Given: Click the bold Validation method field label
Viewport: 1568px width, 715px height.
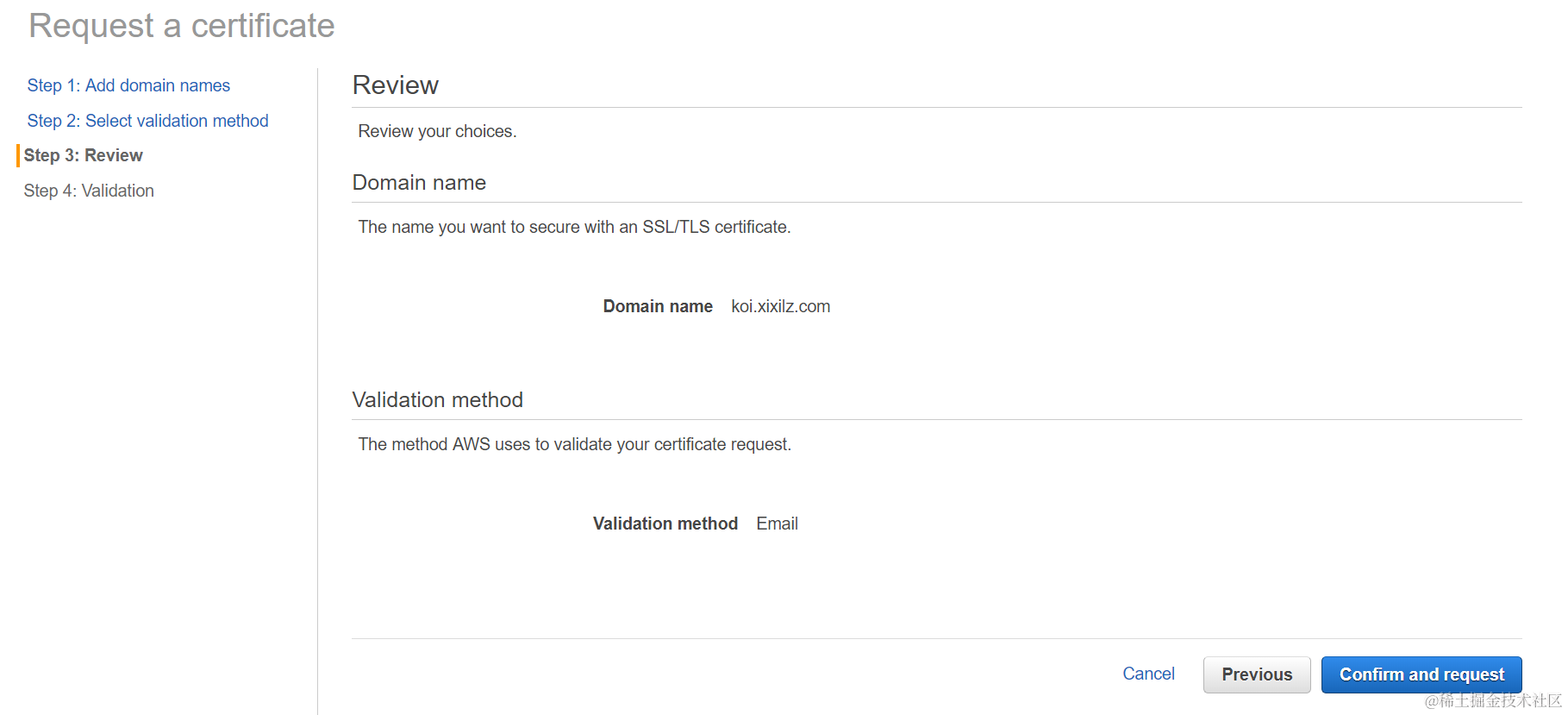Looking at the screenshot, I should coord(665,524).
